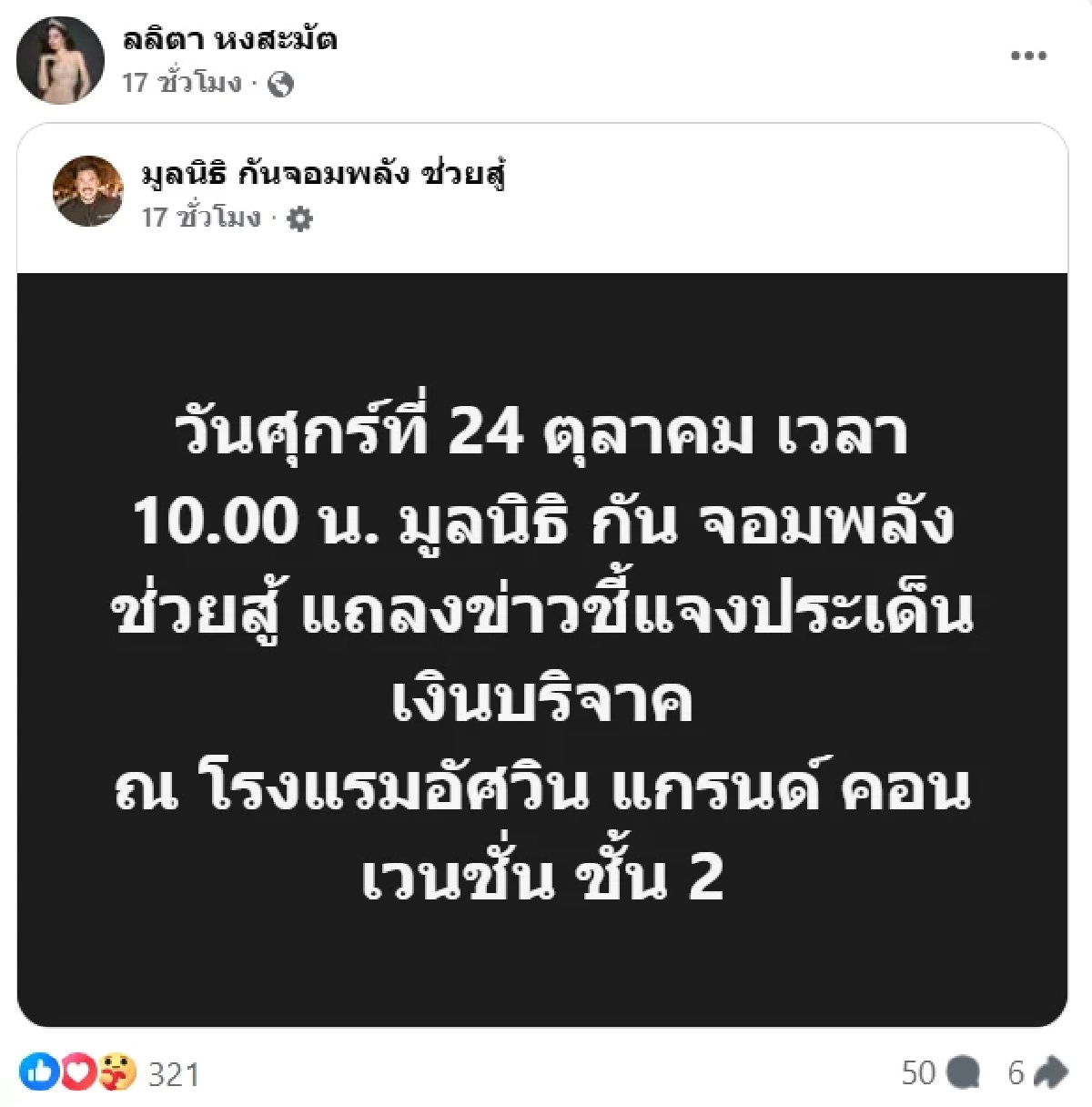Click the red Love heart reaction icon

point(77,1072)
